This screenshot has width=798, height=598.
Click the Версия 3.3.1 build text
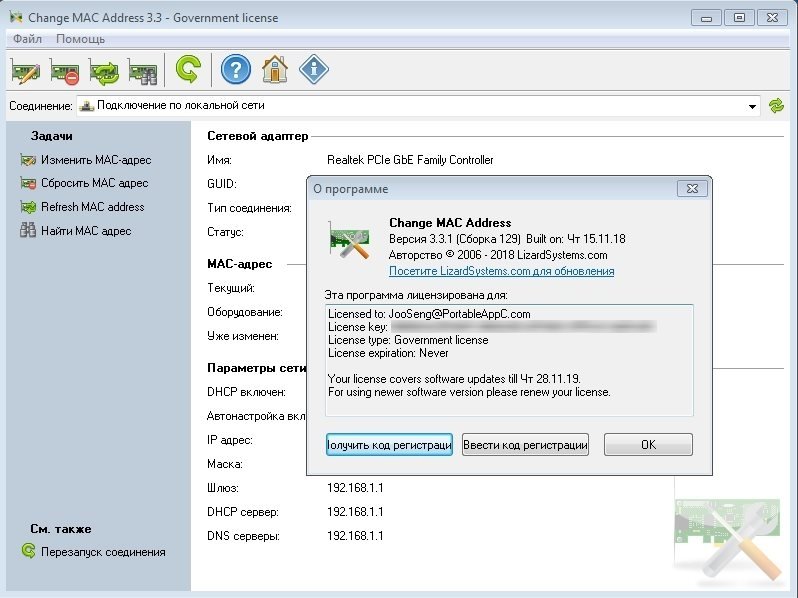pos(507,239)
